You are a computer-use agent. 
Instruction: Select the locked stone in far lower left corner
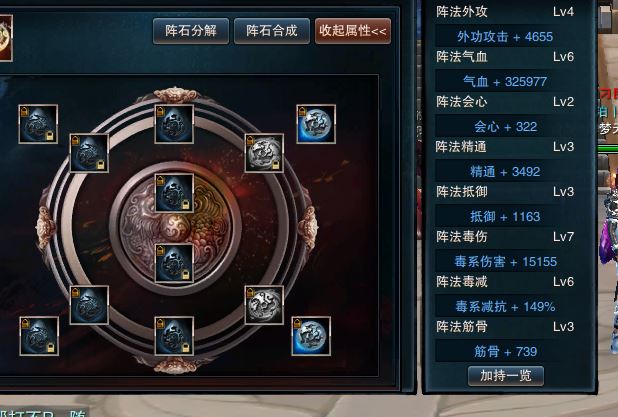coord(39,336)
